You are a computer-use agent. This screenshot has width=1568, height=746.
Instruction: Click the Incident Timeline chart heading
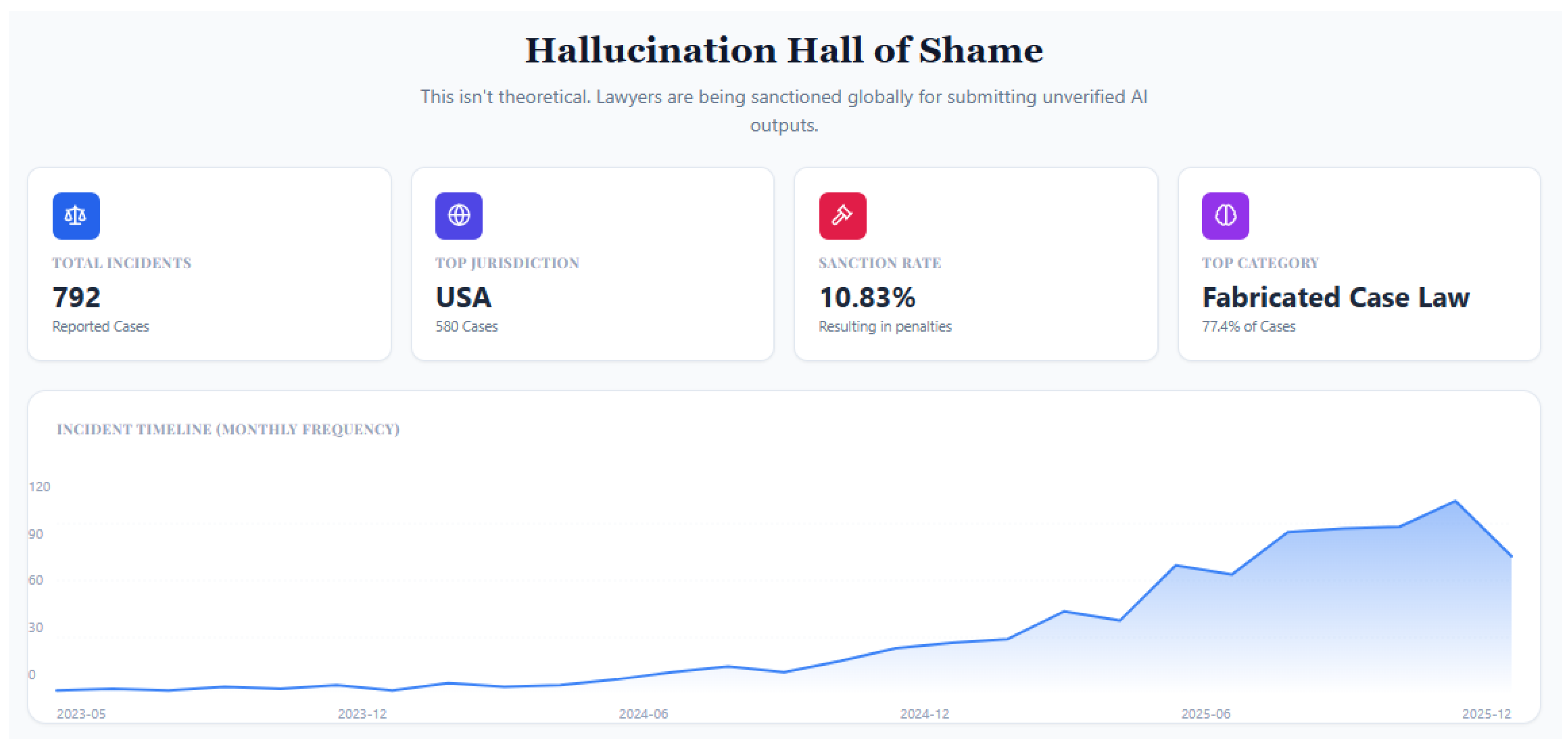pyautogui.click(x=228, y=429)
